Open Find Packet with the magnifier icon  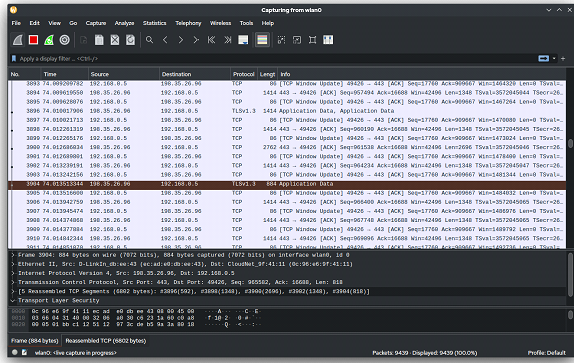[149, 40]
